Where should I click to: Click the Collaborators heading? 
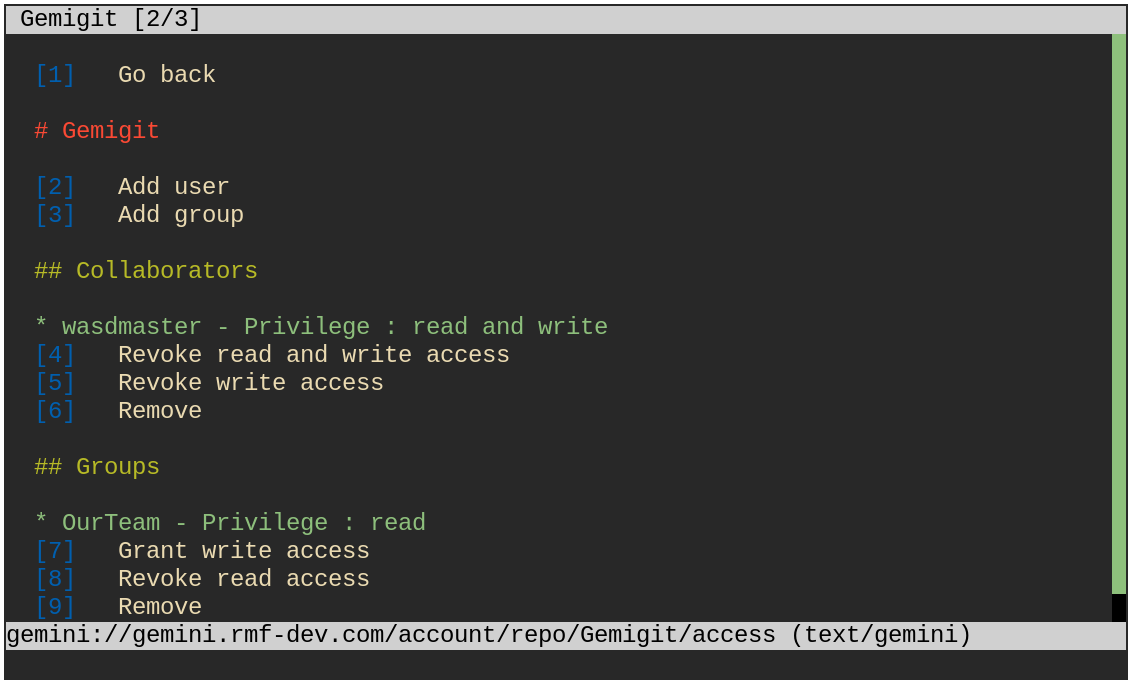tap(146, 271)
